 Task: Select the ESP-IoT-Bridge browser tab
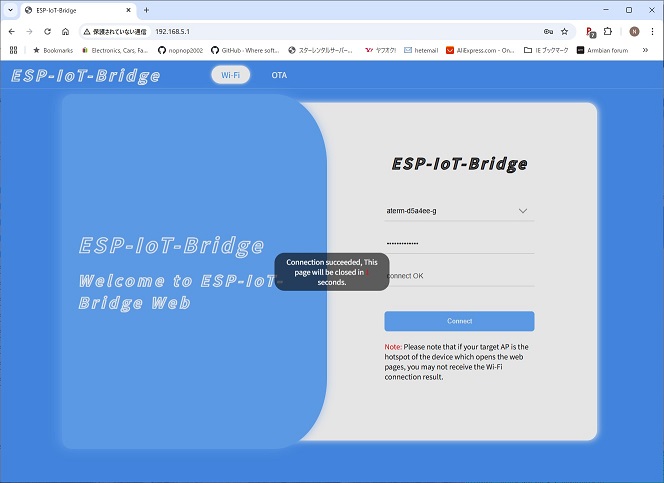[78, 10]
